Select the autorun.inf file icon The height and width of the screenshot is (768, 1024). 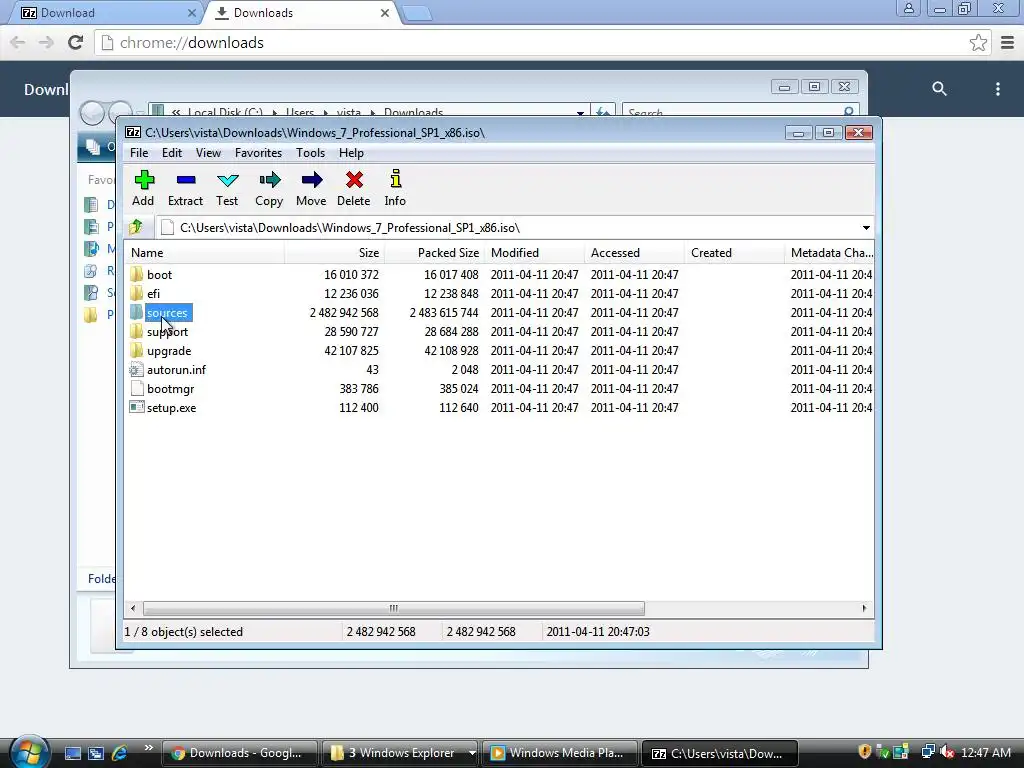coord(136,370)
